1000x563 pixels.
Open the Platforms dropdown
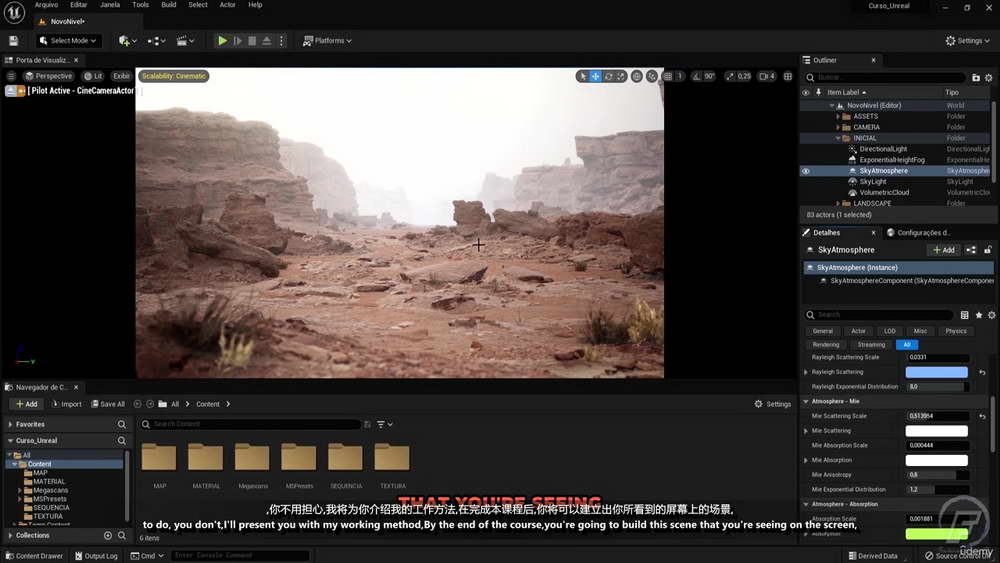327,41
